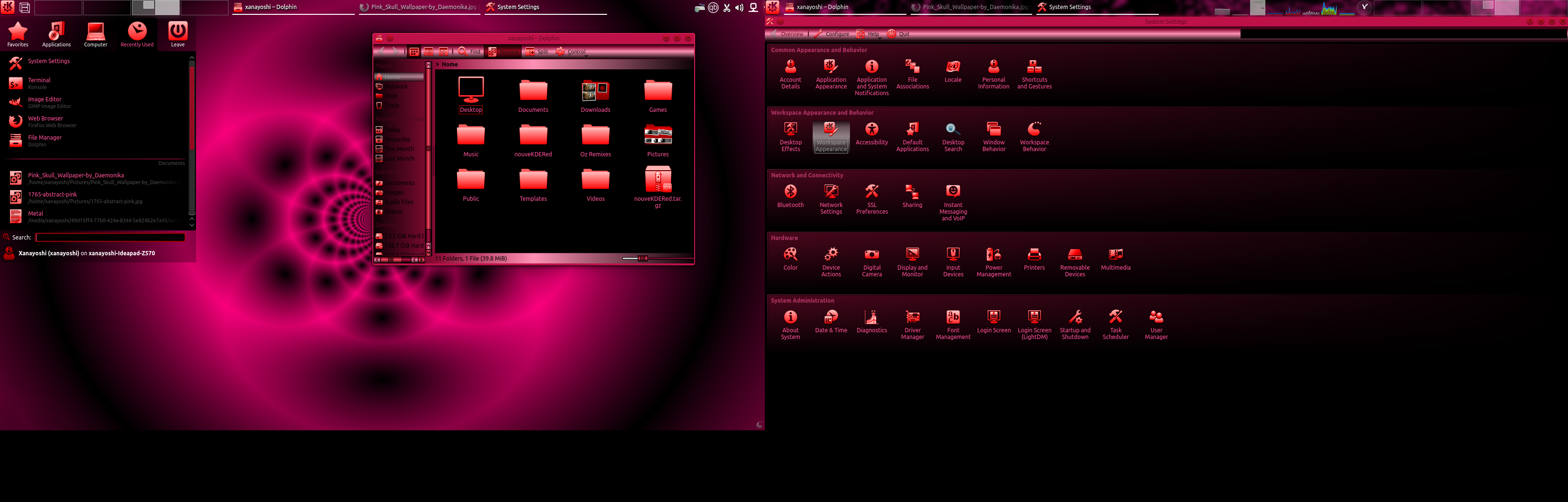
Task: Open Window Behavior settings
Action: pyautogui.click(x=993, y=137)
